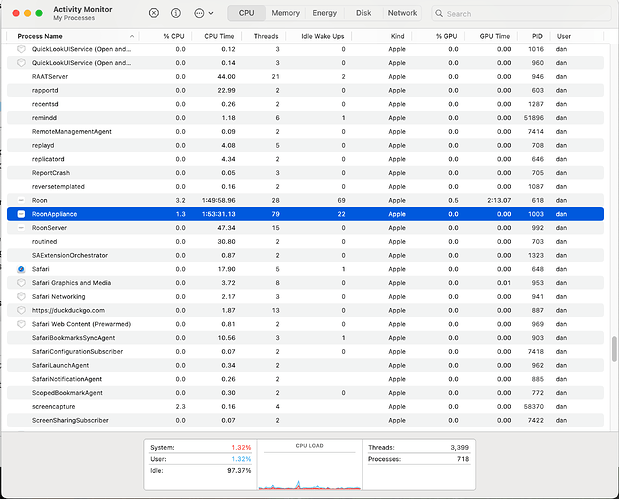Click the RoonAppliance row icon
The width and height of the screenshot is (619, 499).
[x=21, y=214]
